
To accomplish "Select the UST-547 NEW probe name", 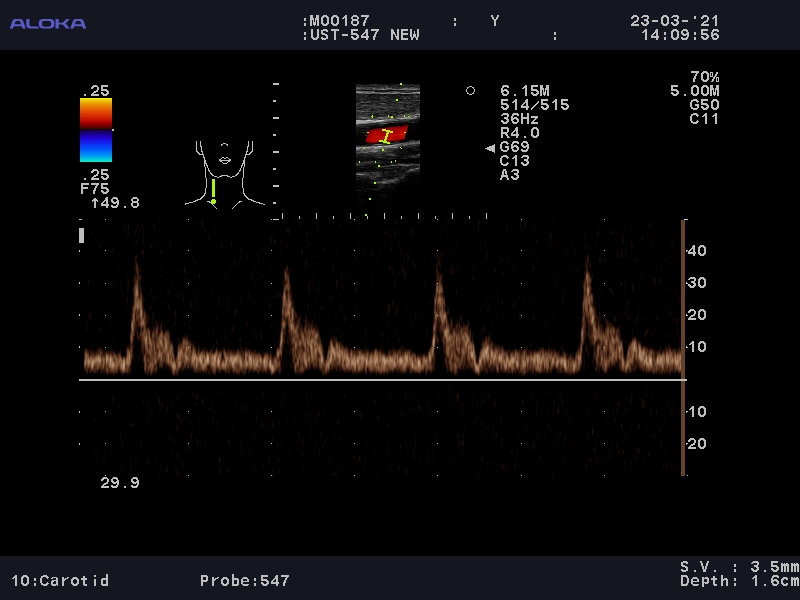I will [363, 35].
